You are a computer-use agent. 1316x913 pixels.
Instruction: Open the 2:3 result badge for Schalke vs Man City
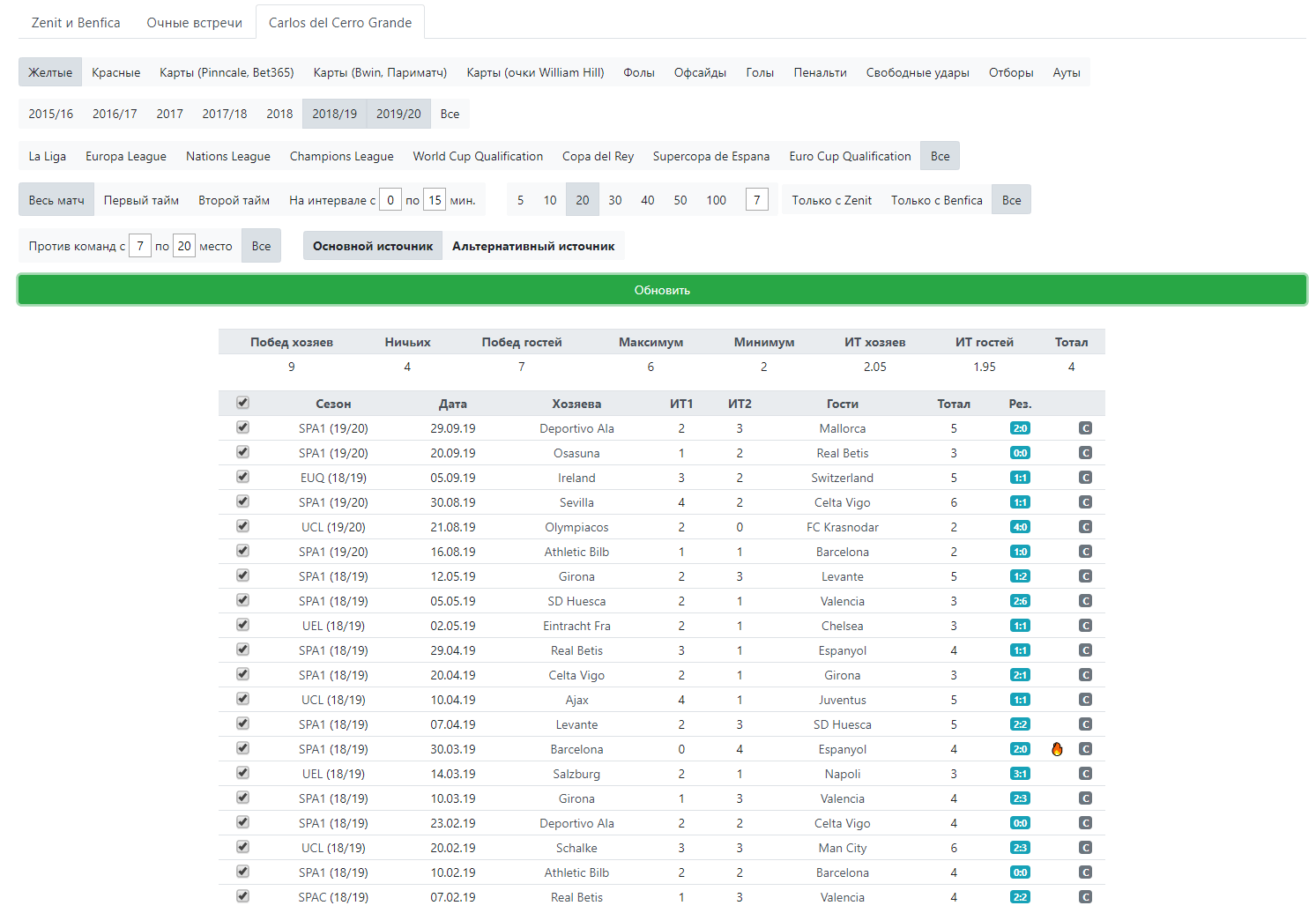[x=1020, y=848]
